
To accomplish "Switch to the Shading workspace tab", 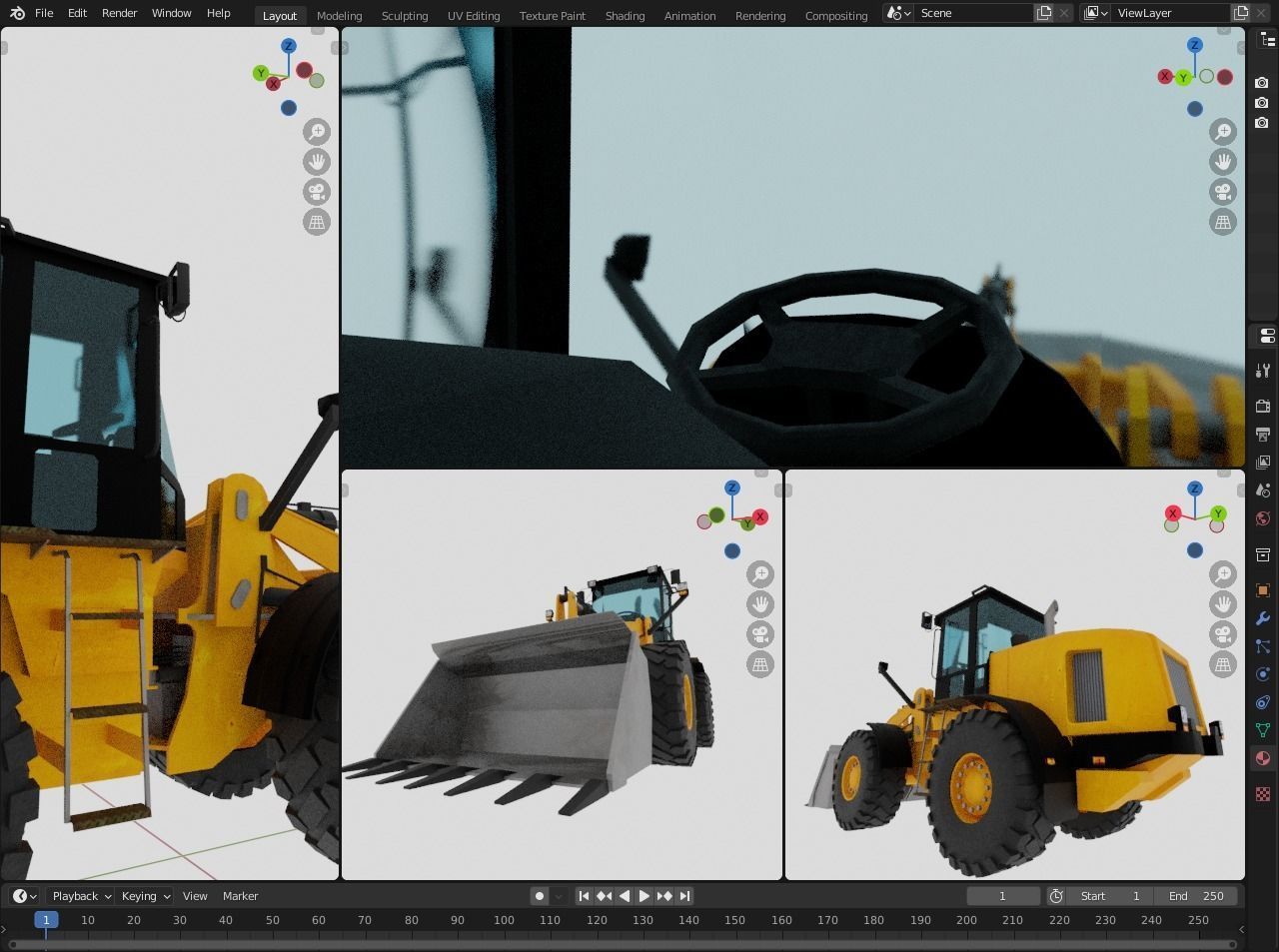I will [625, 16].
